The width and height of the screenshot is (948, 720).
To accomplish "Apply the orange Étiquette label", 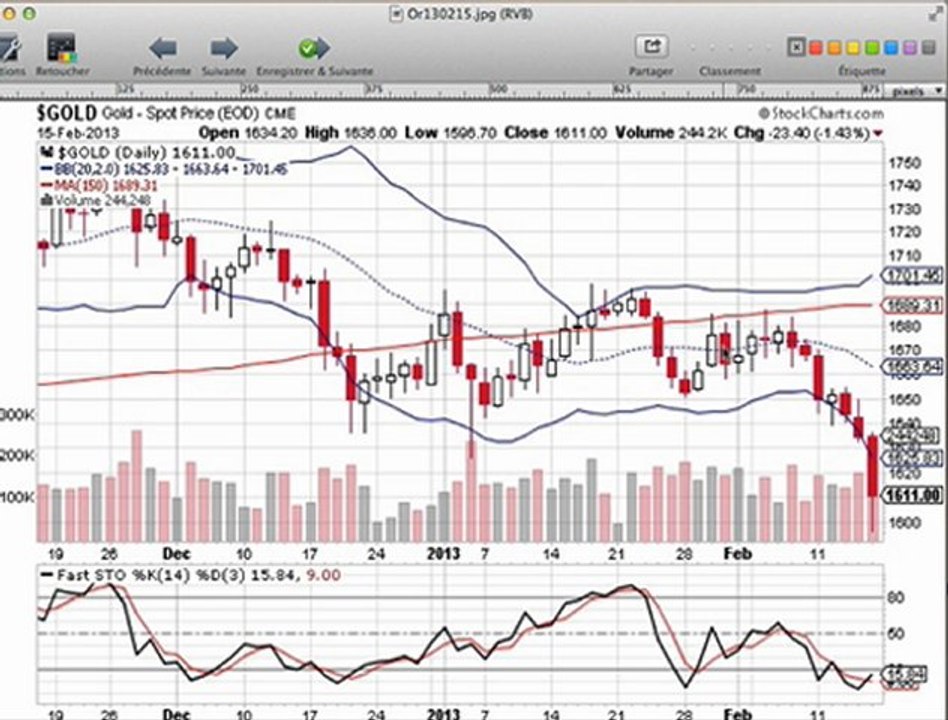I will (834, 47).
